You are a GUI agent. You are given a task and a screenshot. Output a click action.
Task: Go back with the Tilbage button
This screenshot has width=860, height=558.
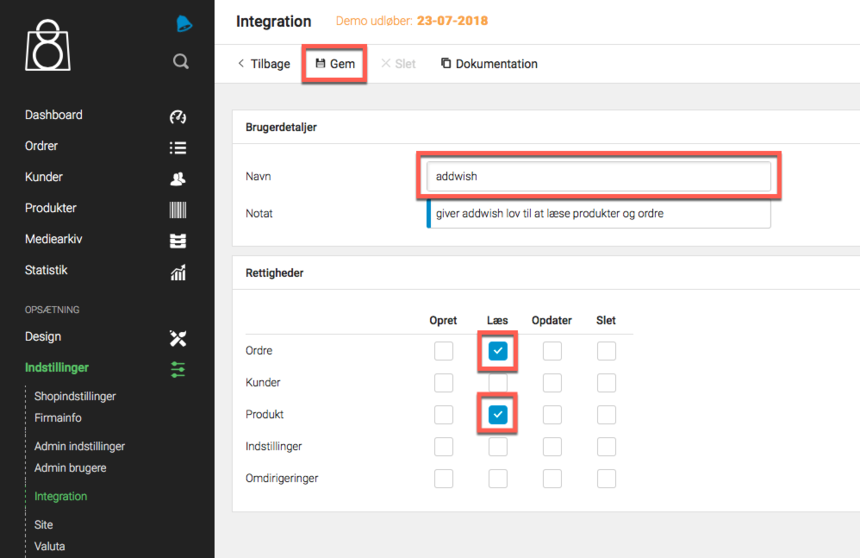coord(264,64)
